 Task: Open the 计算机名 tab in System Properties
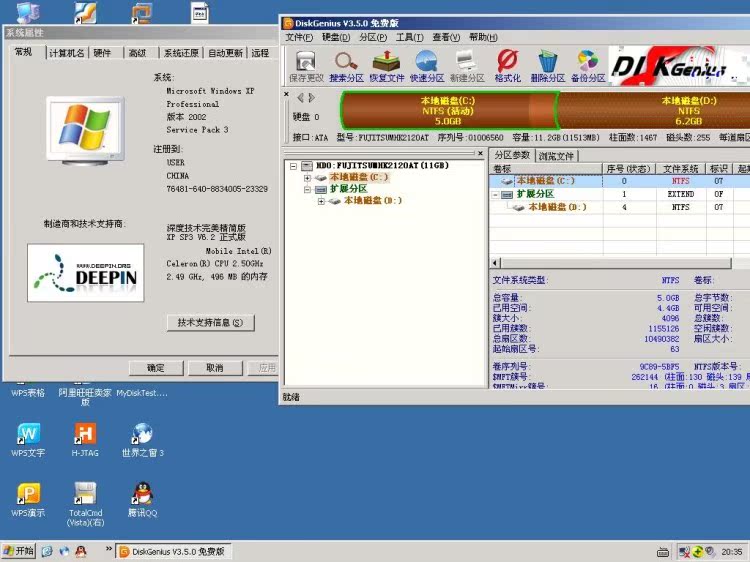66,53
